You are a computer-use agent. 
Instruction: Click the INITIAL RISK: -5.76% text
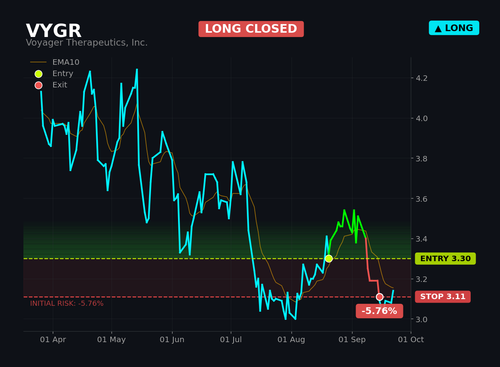(67, 303)
